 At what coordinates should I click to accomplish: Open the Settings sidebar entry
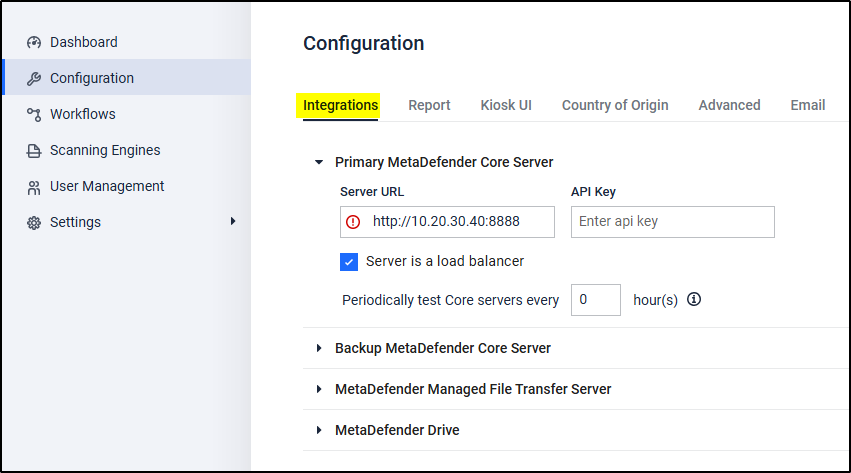(126, 222)
